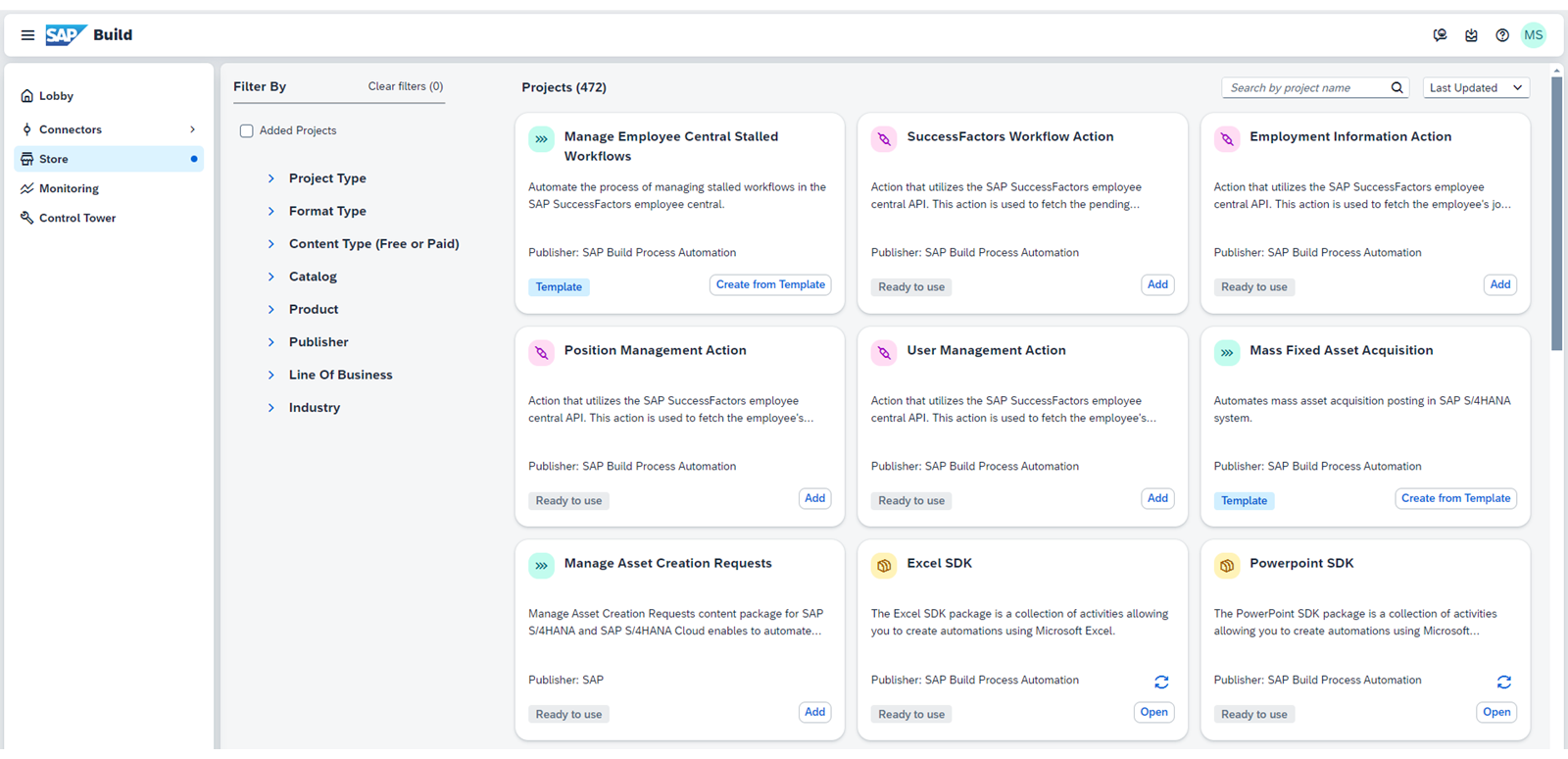Expand the Publisher filter
Screen dimensions: 1568x759
tap(271, 342)
